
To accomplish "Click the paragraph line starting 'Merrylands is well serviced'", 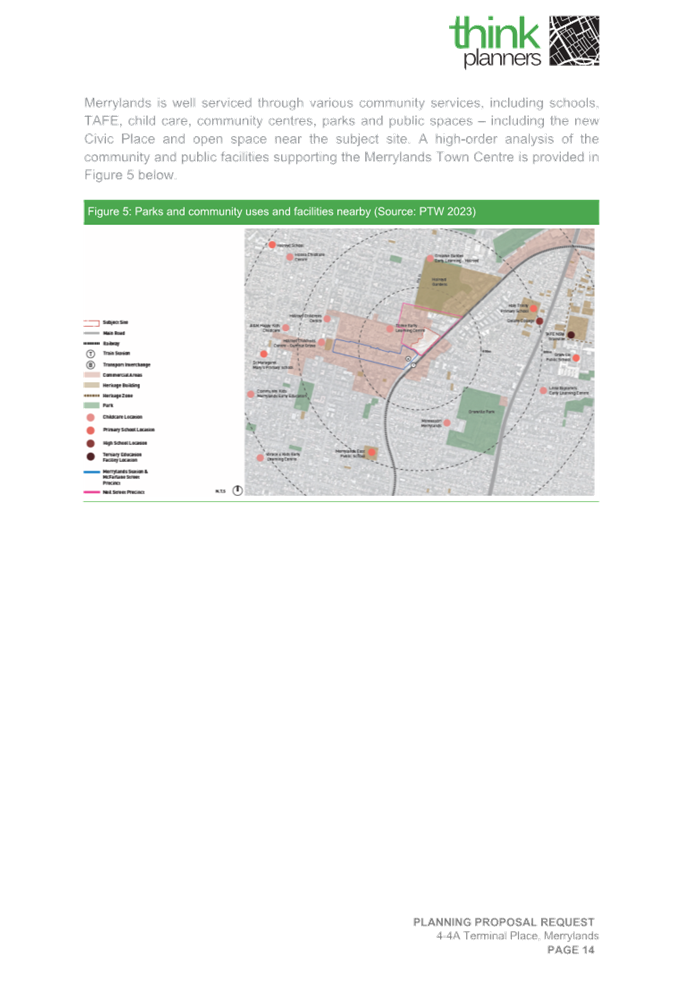I will point(341,103).
